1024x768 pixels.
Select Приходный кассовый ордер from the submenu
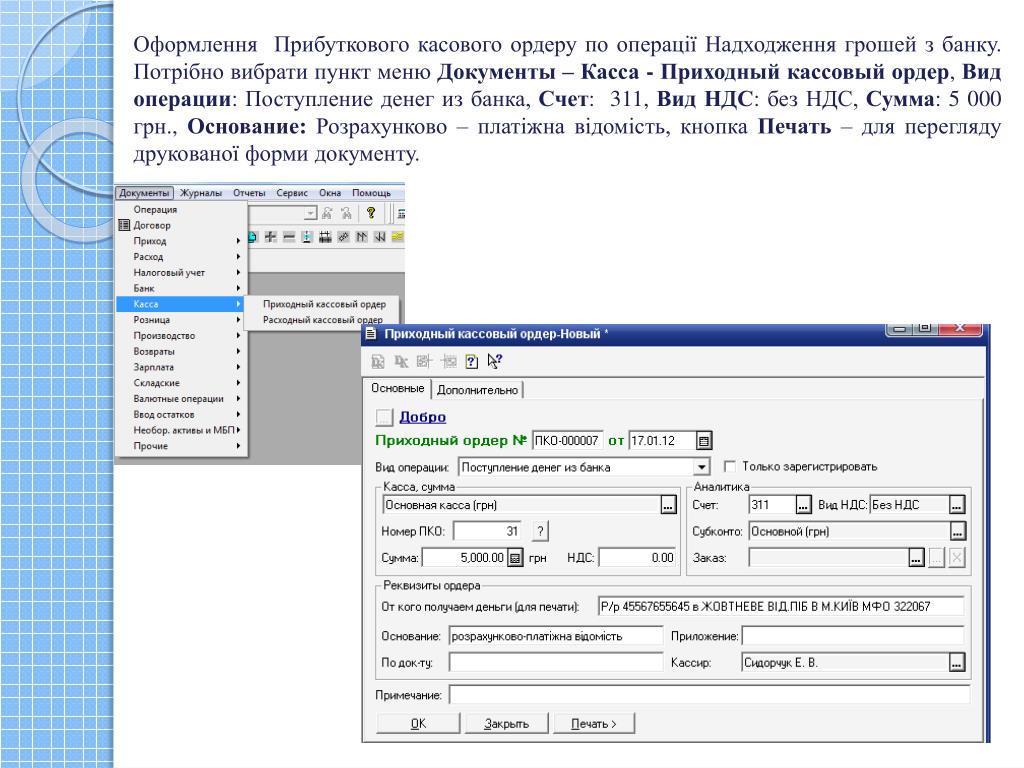pyautogui.click(x=323, y=304)
